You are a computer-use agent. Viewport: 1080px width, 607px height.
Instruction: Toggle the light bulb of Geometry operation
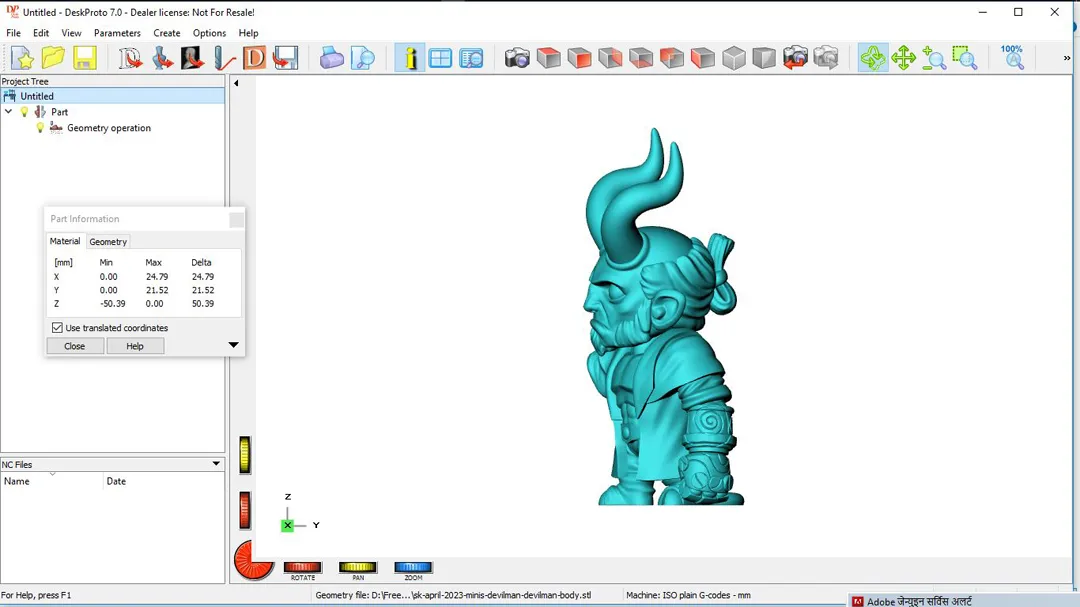pyautogui.click(x=40, y=127)
